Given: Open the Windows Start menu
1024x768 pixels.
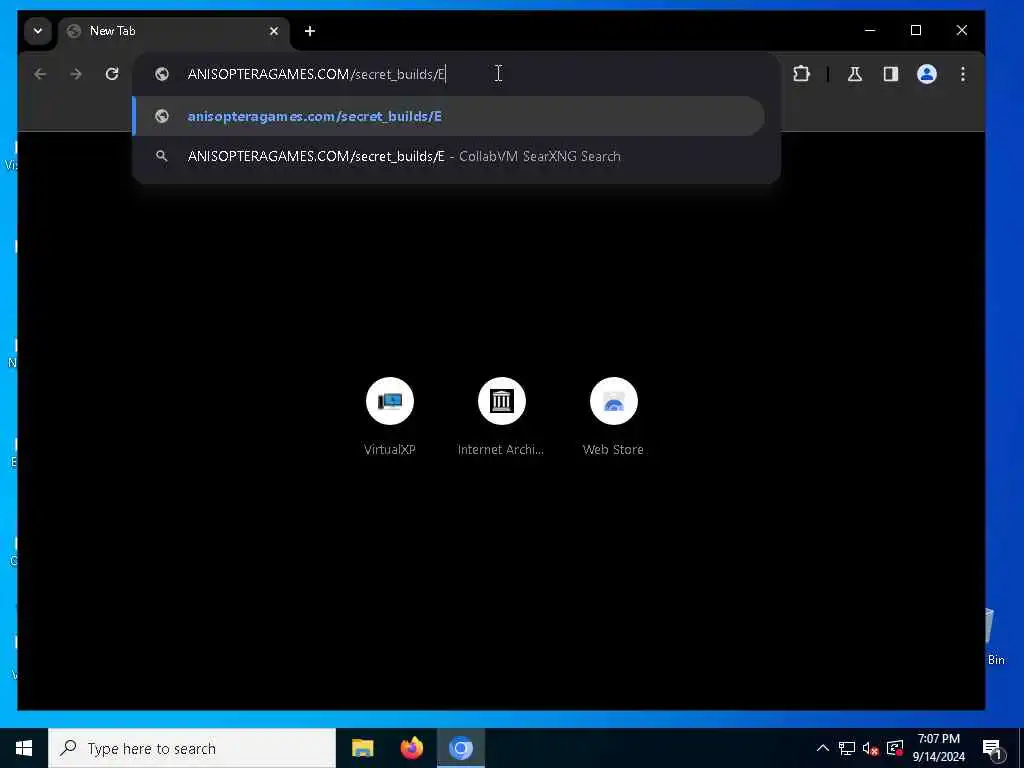Looking at the screenshot, I should [x=24, y=748].
